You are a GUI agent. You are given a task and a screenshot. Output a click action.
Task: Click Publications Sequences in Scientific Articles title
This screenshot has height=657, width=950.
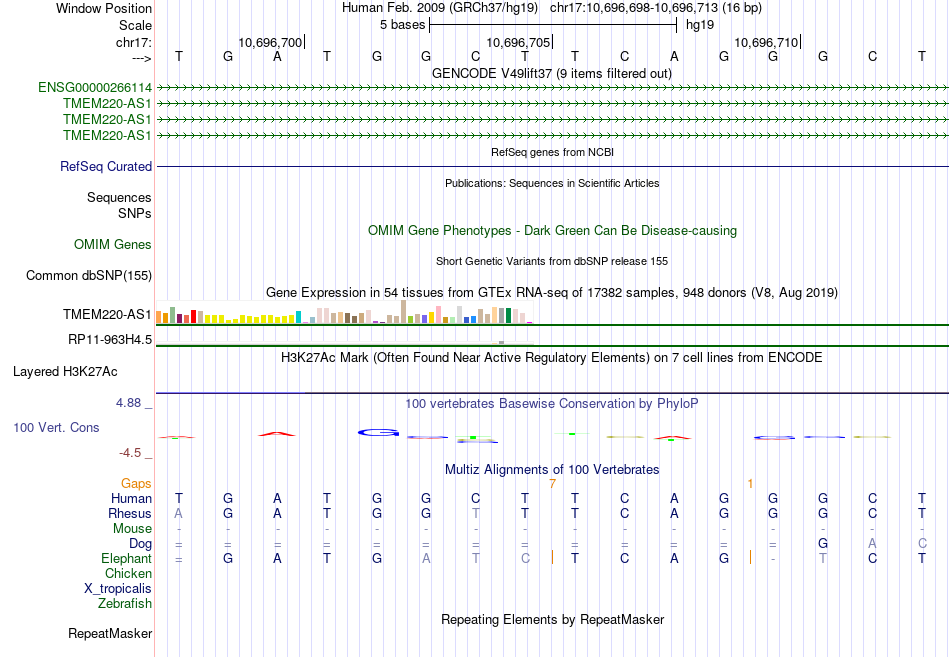tap(552, 184)
